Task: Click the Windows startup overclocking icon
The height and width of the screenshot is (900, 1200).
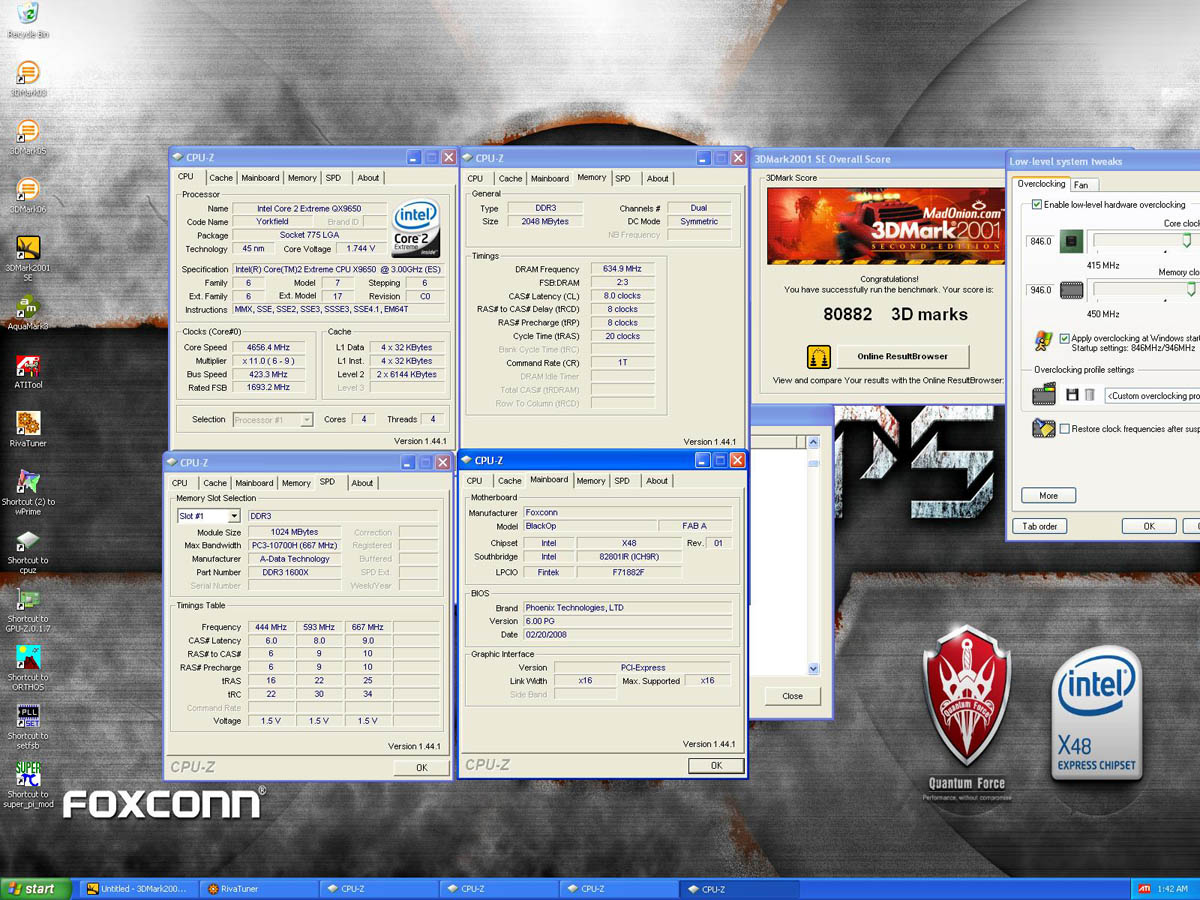Action: coord(1044,342)
